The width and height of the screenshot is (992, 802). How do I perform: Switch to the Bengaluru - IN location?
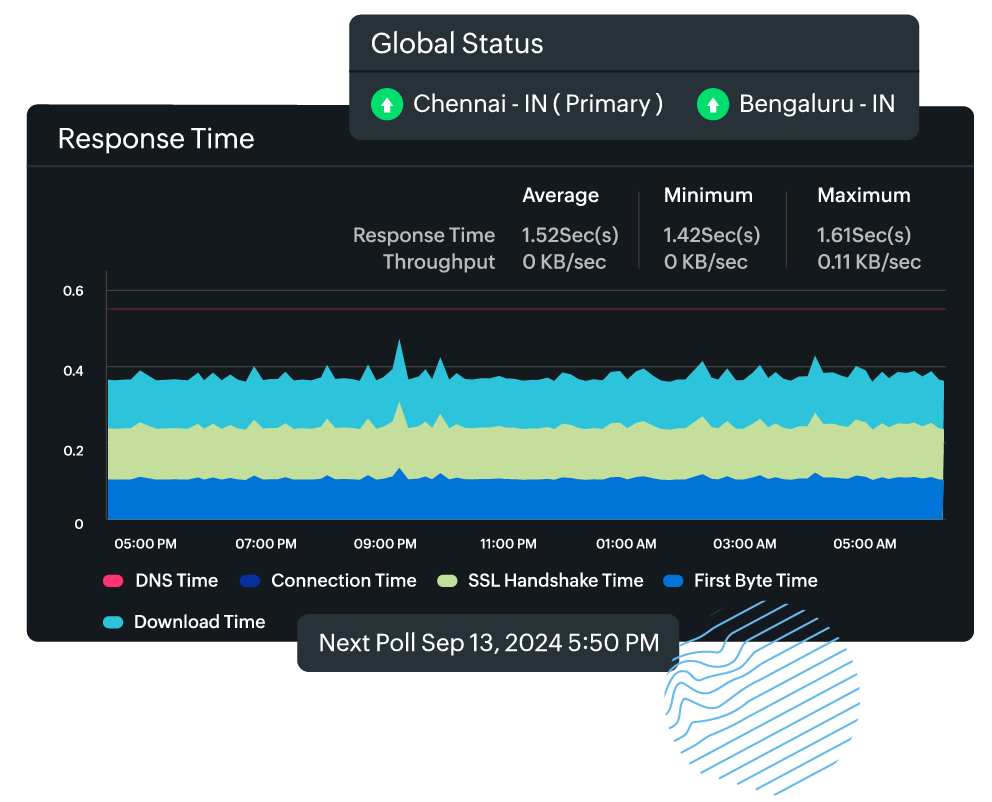coord(815,104)
